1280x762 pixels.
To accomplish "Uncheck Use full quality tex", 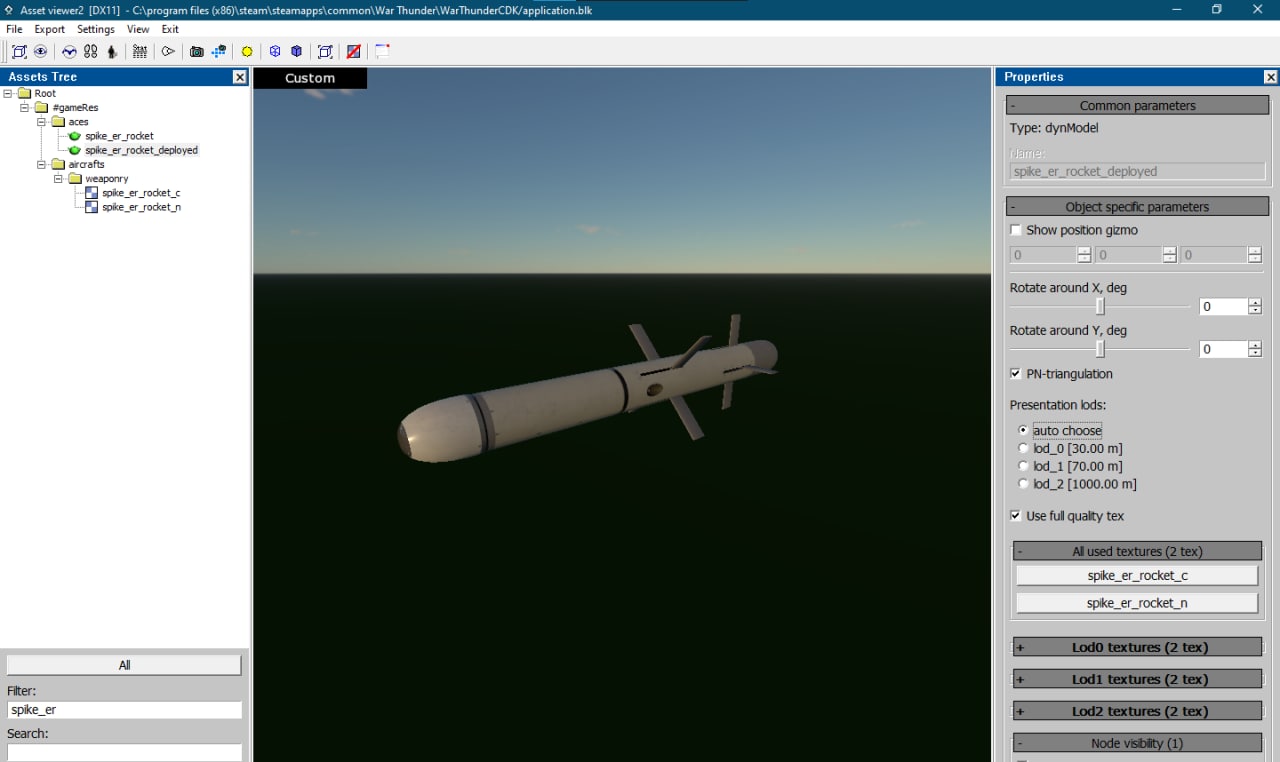I will click(x=1016, y=516).
